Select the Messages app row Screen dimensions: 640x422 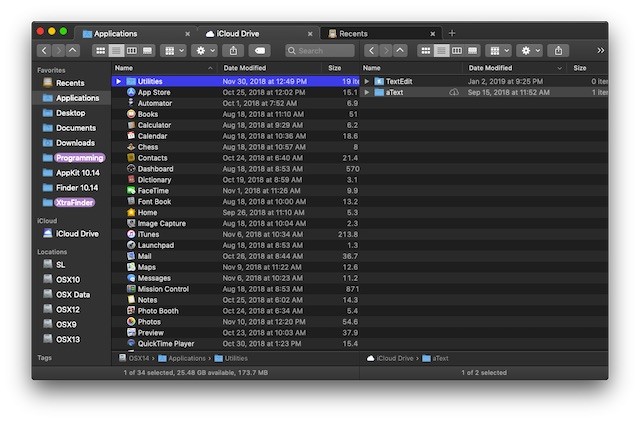point(236,278)
